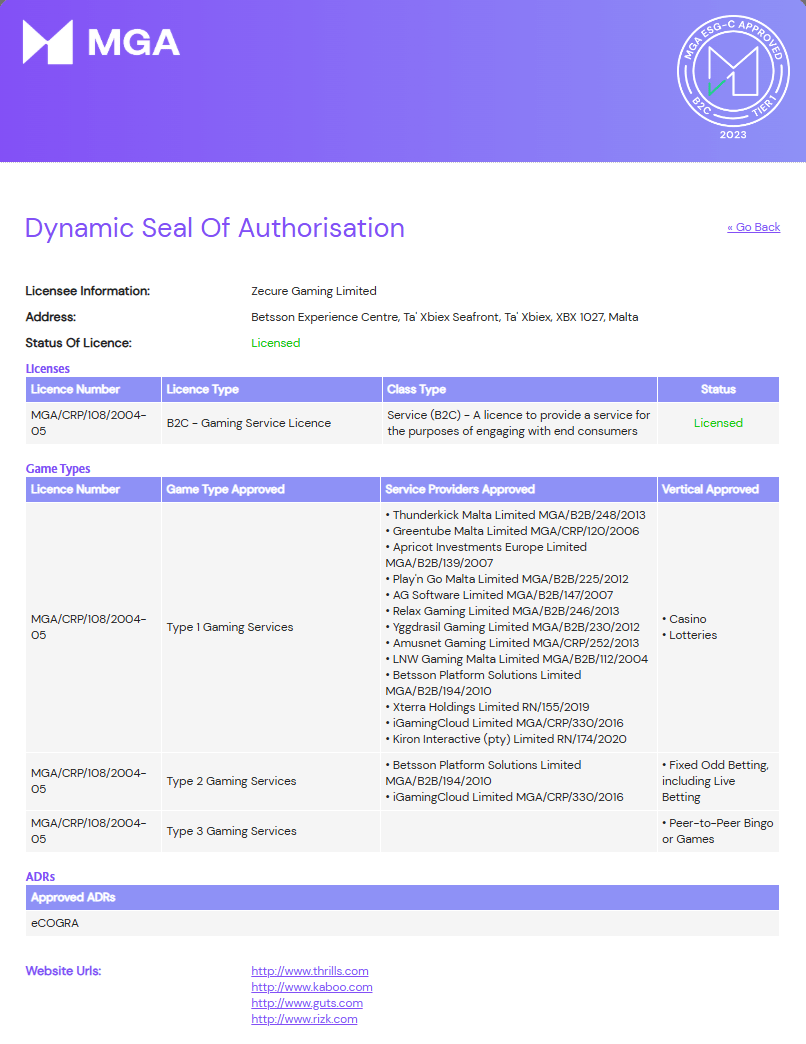Click the Betsson Experience Centre address text
Image resolution: width=806 pixels, height=1044 pixels.
coord(445,317)
